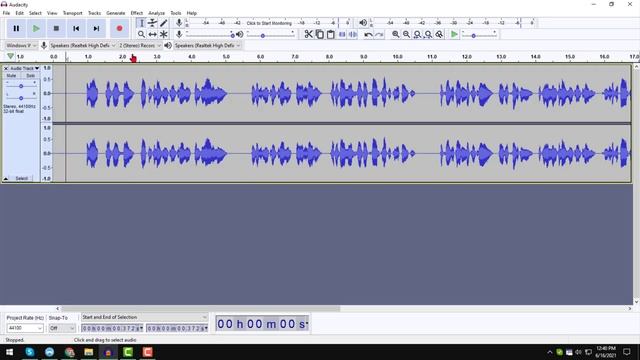Open File Explorer from the taskbar
The image size is (640, 360).
pos(89,352)
